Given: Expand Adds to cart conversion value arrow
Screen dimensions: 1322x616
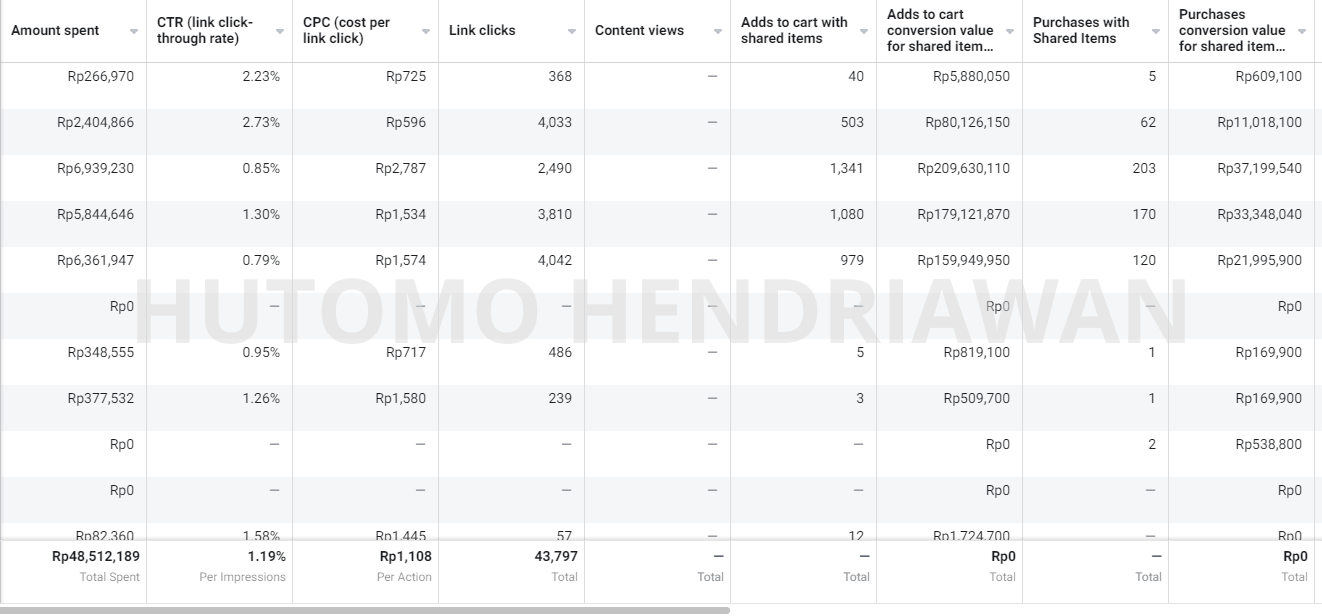Looking at the screenshot, I should point(1010,31).
